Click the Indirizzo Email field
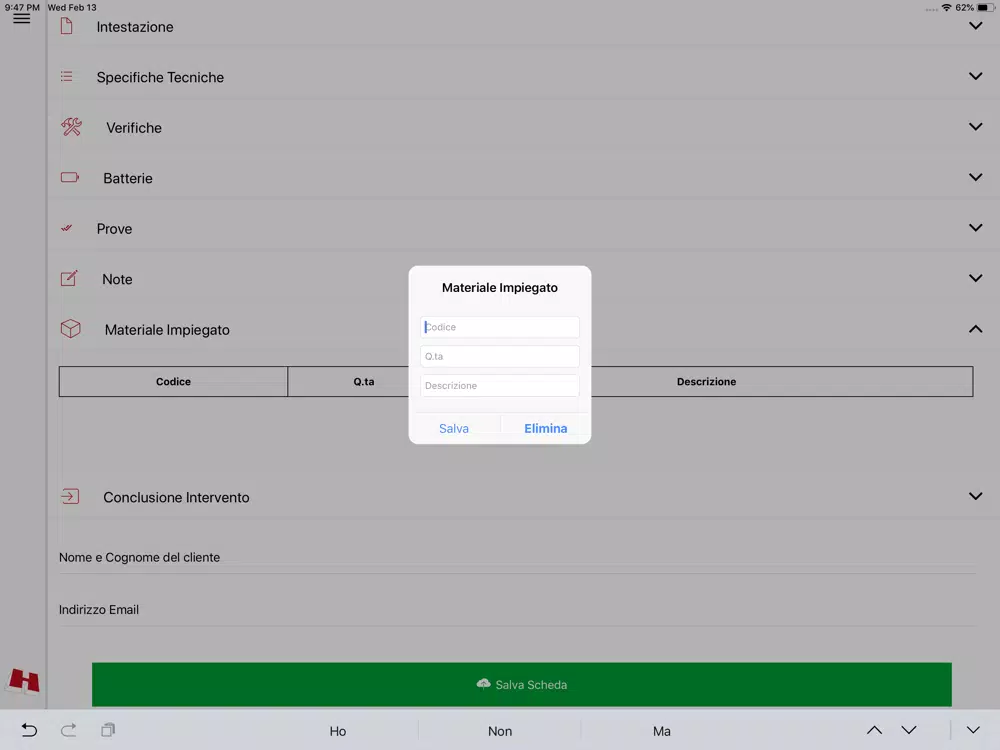 coord(517,610)
